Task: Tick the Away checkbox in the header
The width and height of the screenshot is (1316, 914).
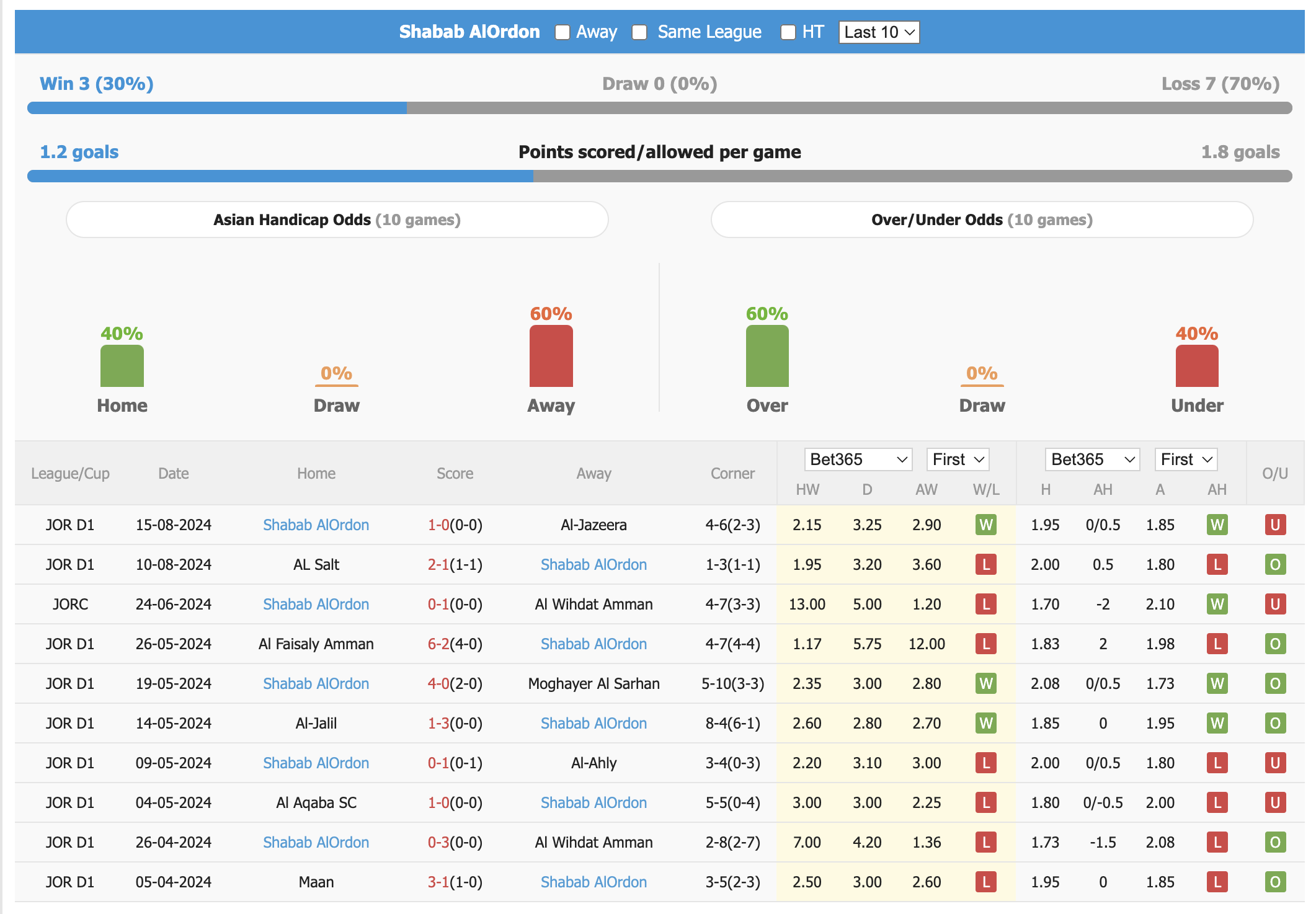Action: (562, 32)
